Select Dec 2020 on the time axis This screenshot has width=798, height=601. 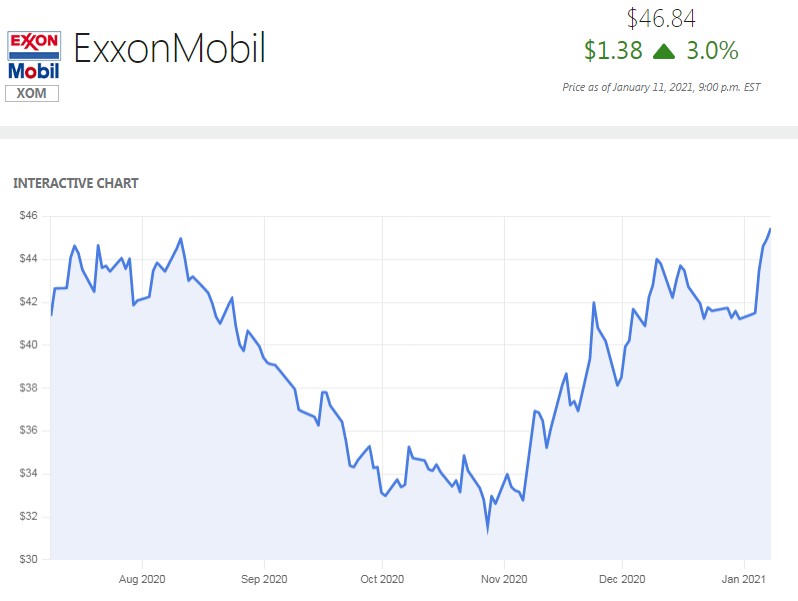621,578
